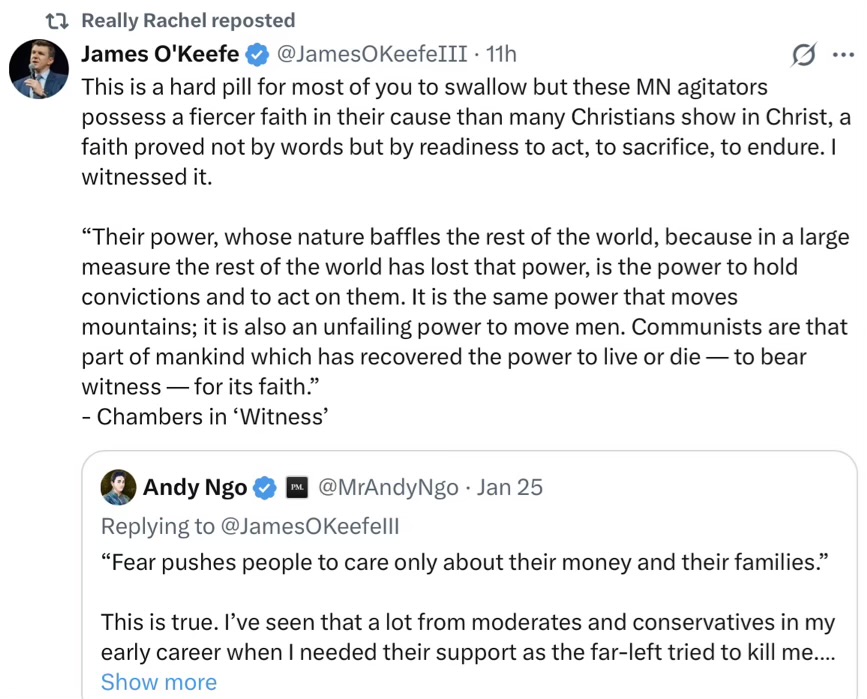Click the verified badge beside James O'Keefe
Screen dimensions: 867x699
(x=257, y=54)
